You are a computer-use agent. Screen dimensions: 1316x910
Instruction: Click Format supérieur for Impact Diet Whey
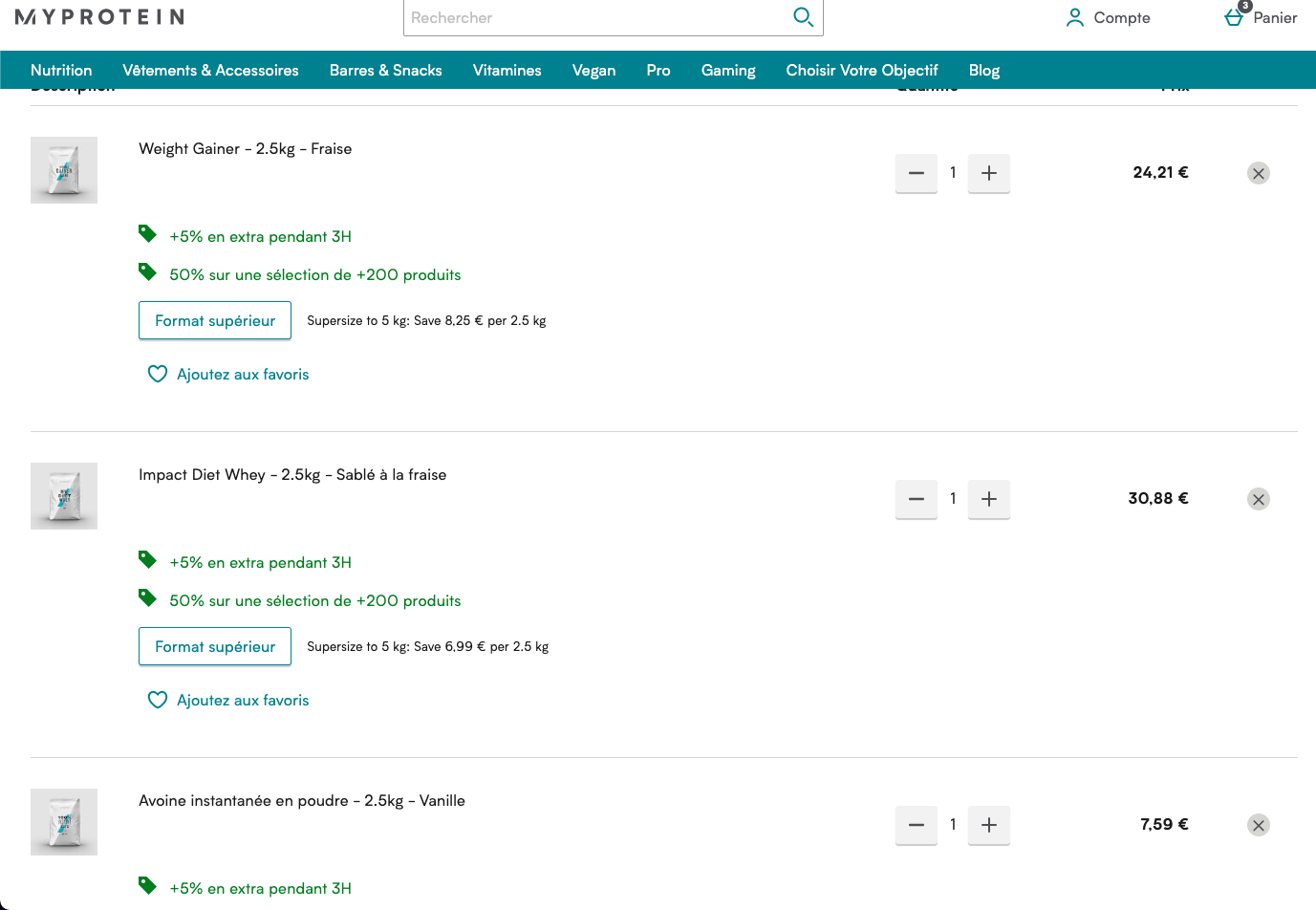215,646
